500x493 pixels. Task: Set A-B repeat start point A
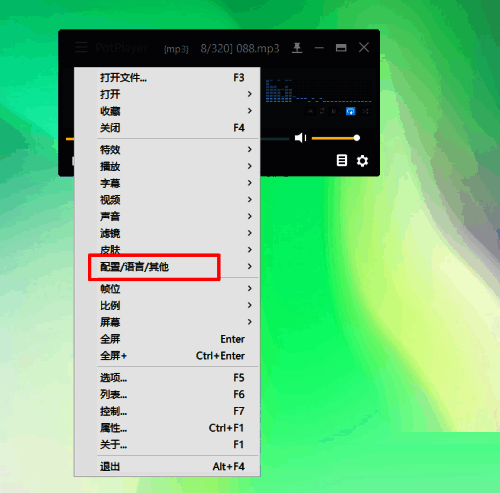310,111
